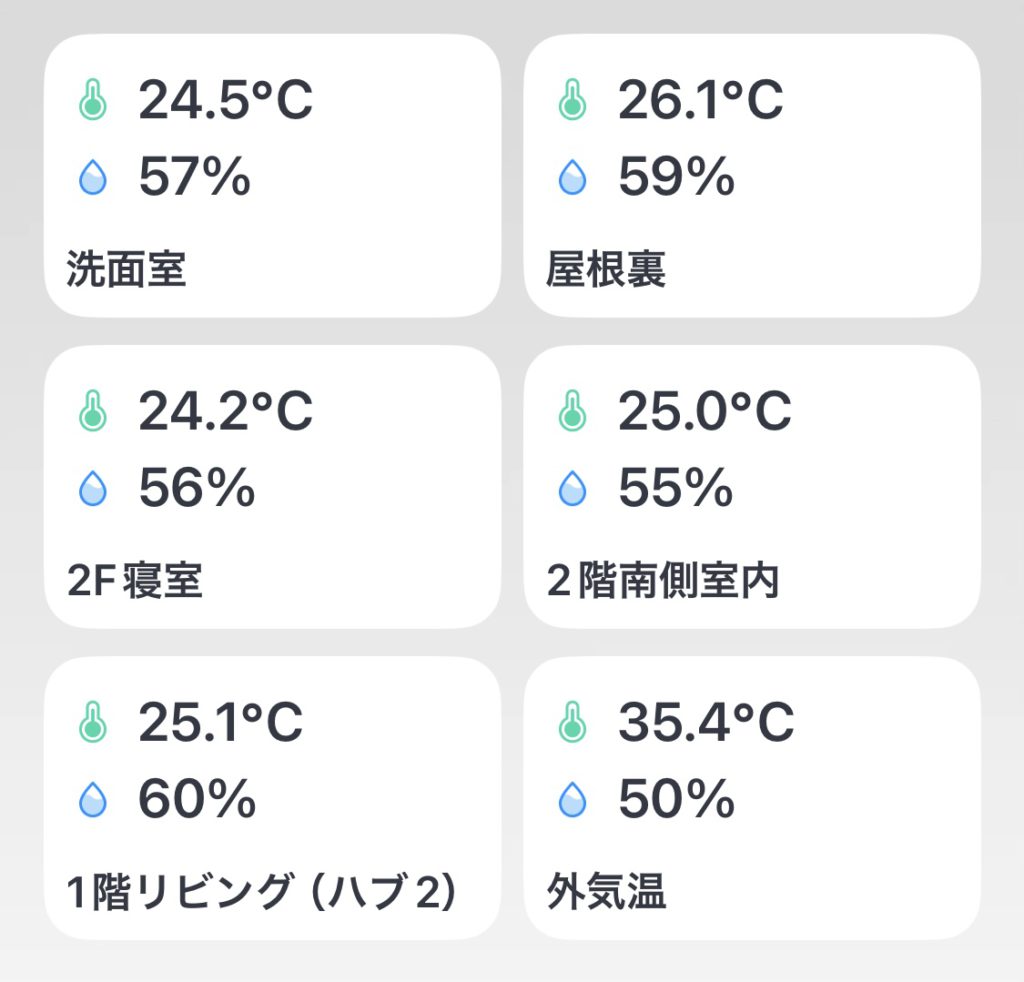Open the 屋根裏 sensor card

752,176
